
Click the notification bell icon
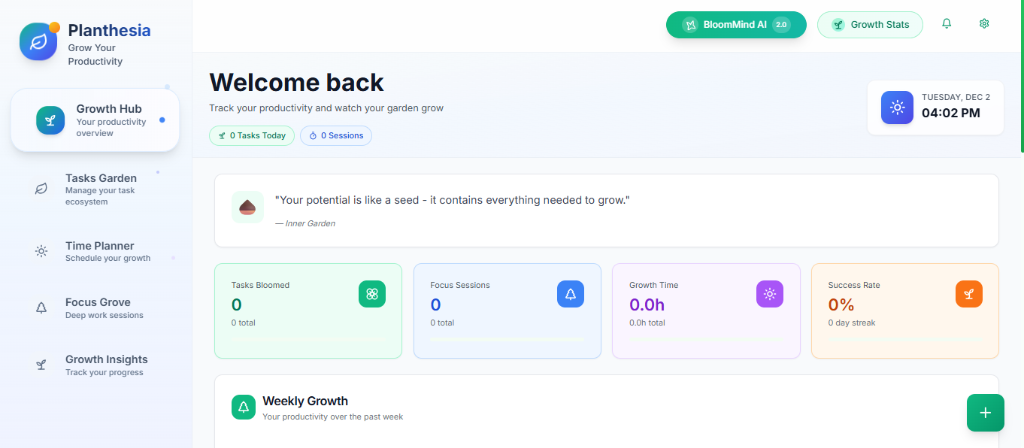pyautogui.click(x=947, y=24)
